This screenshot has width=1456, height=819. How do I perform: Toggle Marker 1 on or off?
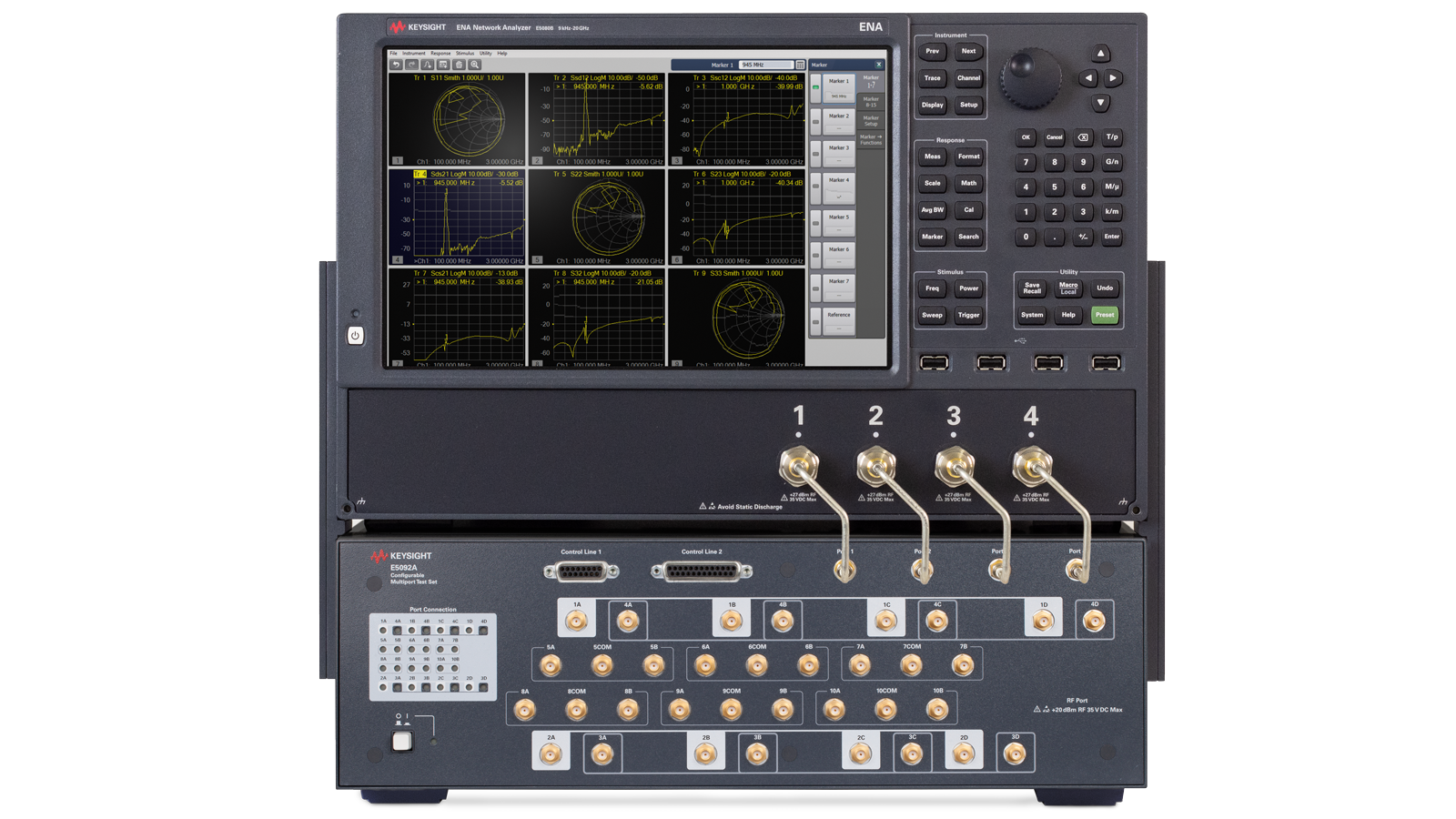click(815, 86)
